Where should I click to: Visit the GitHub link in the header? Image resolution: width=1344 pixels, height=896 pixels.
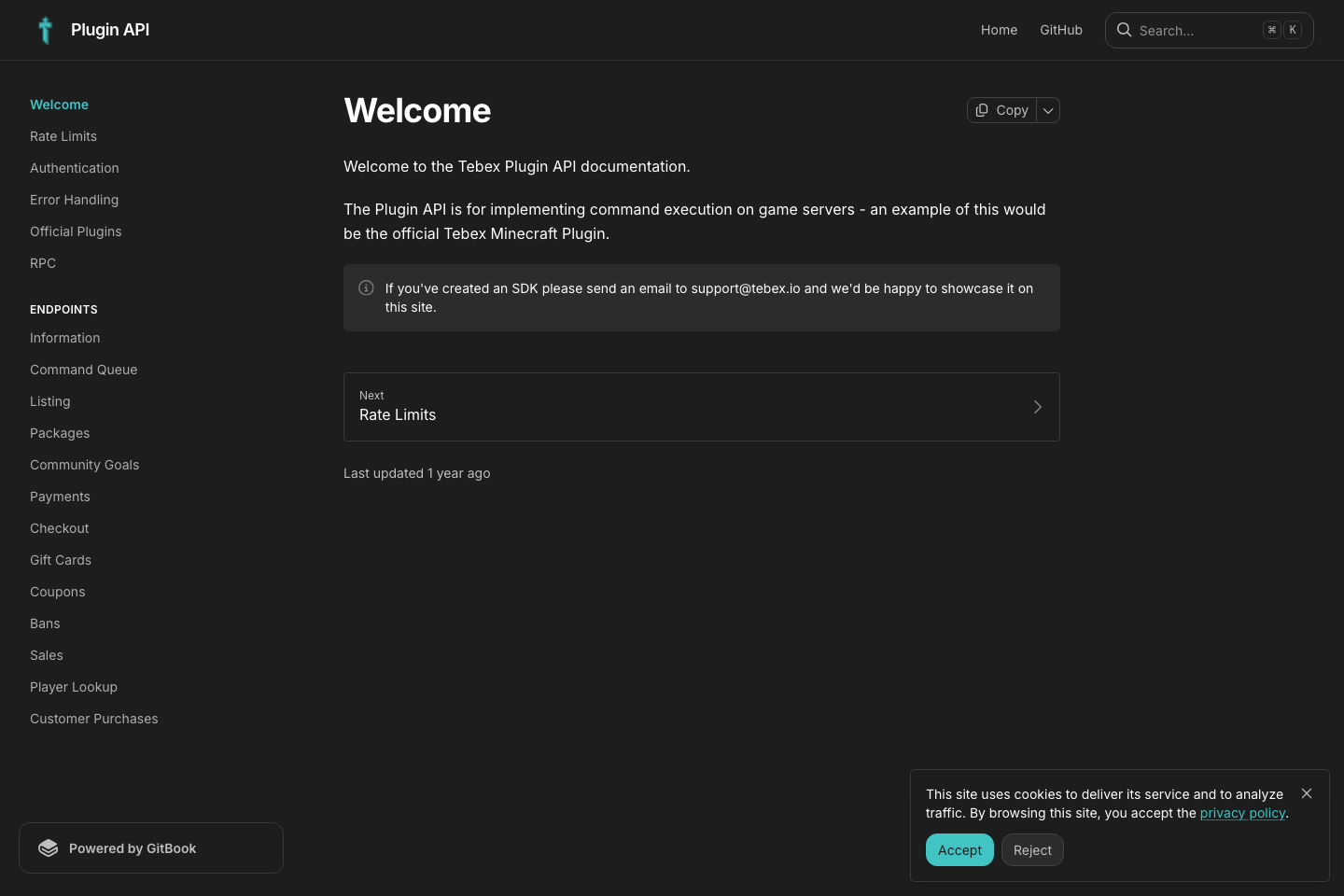click(1061, 30)
